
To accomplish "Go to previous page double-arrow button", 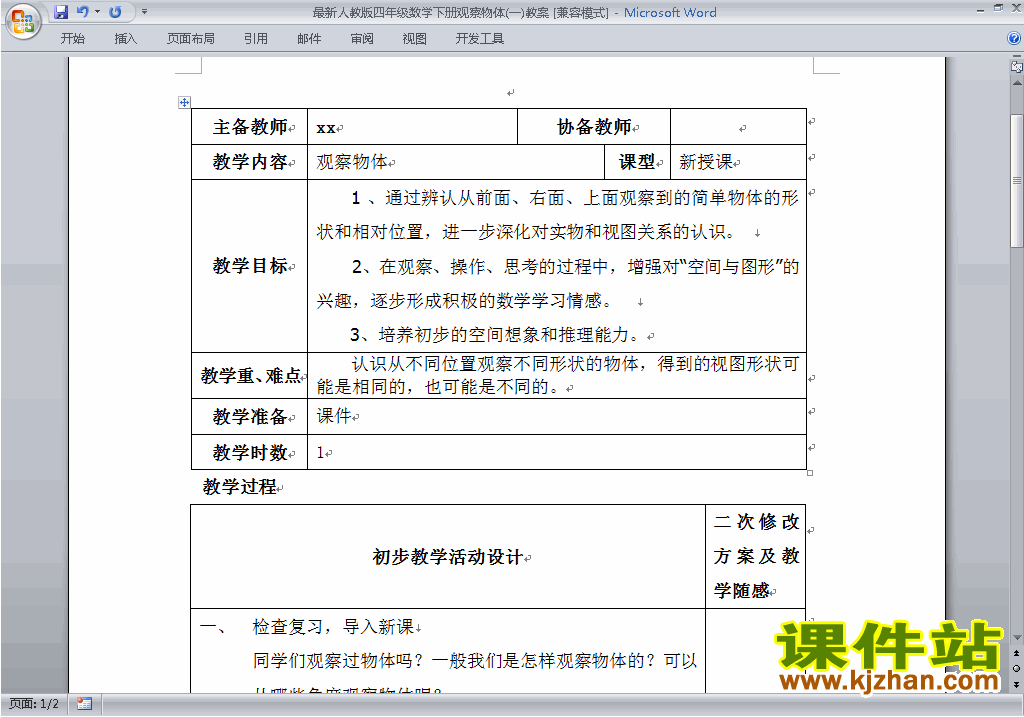I will 1016,653.
